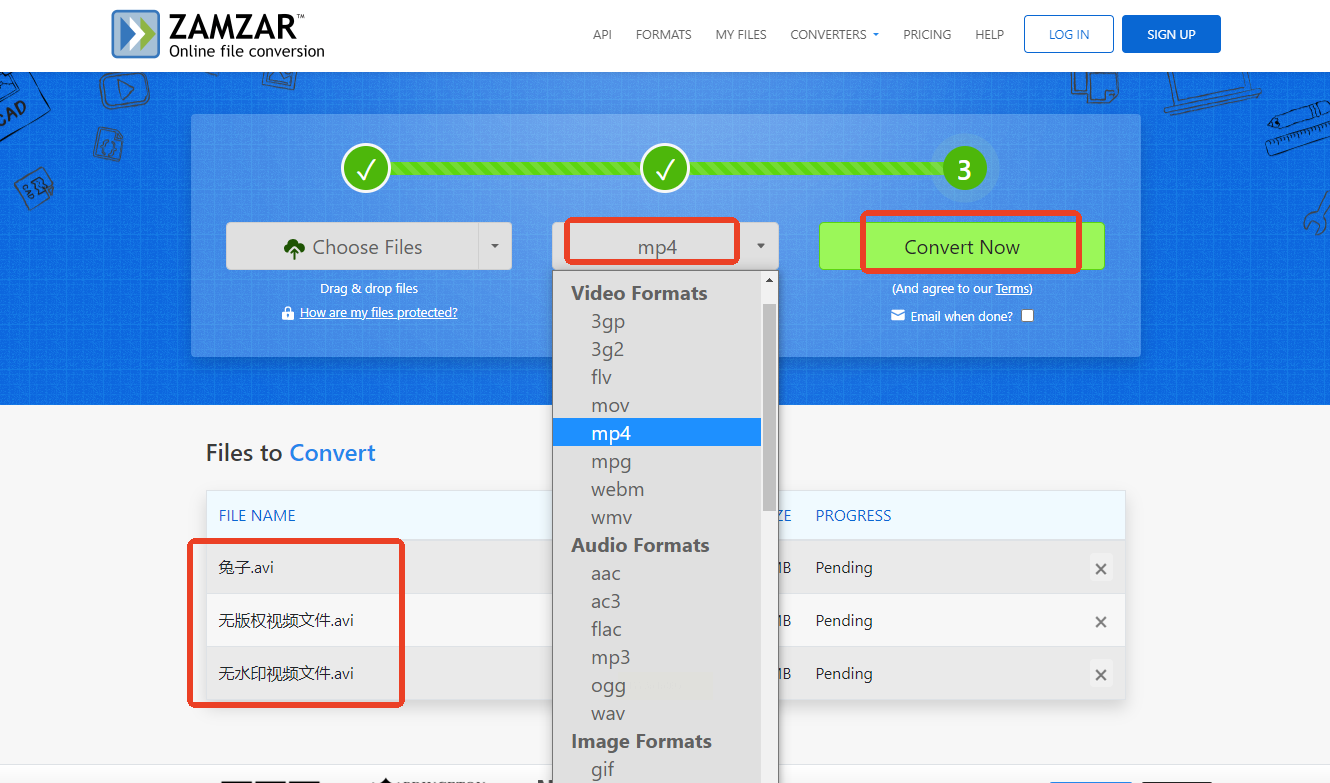
Task: Click the step 2 green checkmark circle
Action: tap(665, 168)
